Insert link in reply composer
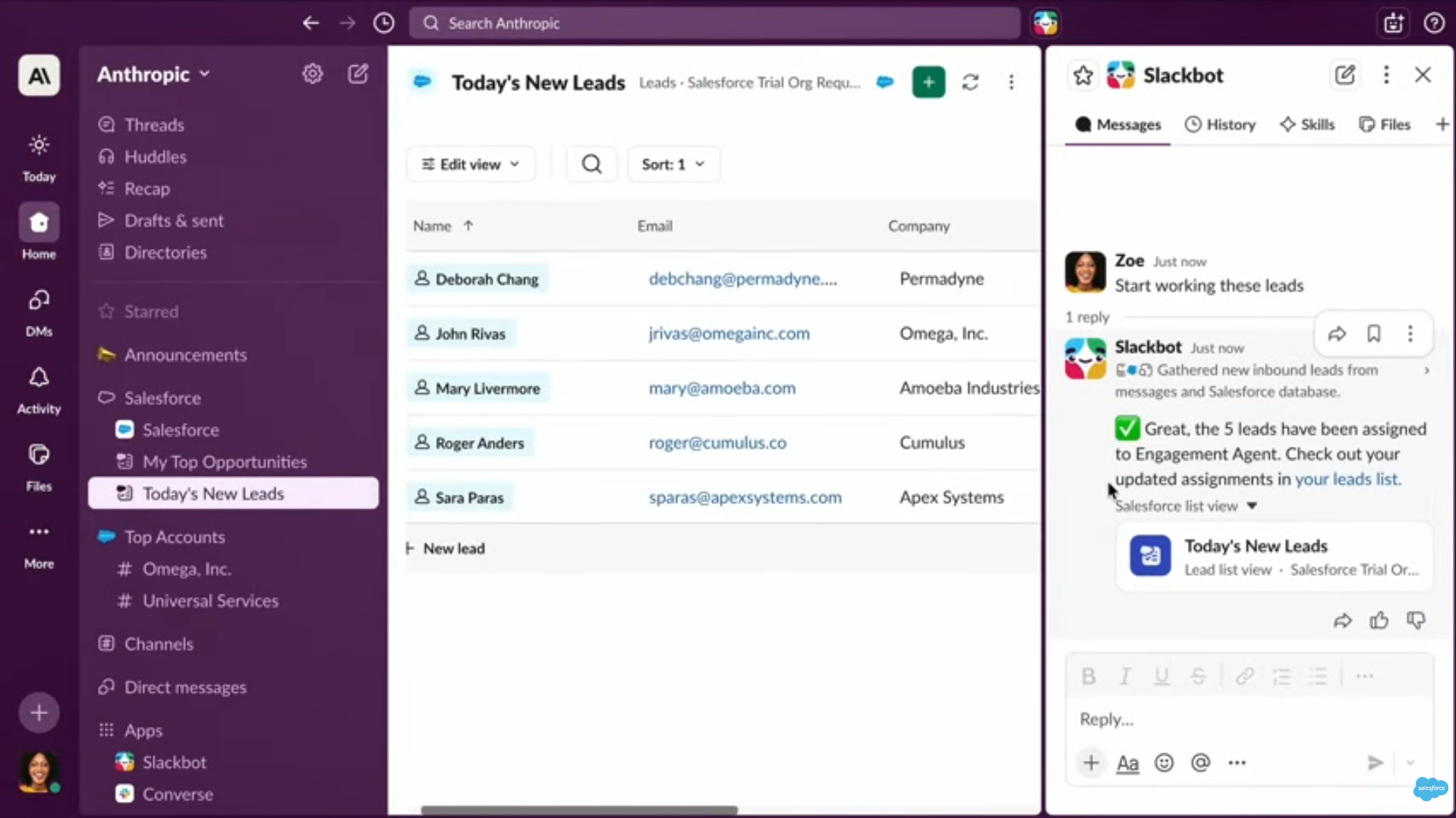 click(x=1244, y=676)
